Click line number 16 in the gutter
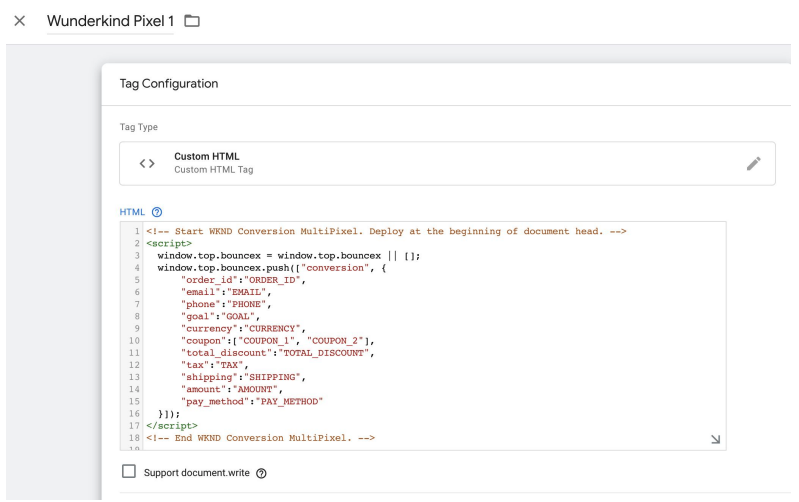799x502 pixels. pyautogui.click(x=134, y=414)
